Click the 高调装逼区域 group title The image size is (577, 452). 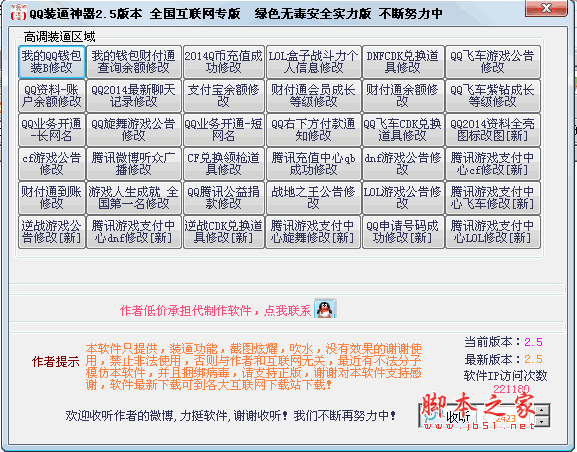click(x=60, y=37)
